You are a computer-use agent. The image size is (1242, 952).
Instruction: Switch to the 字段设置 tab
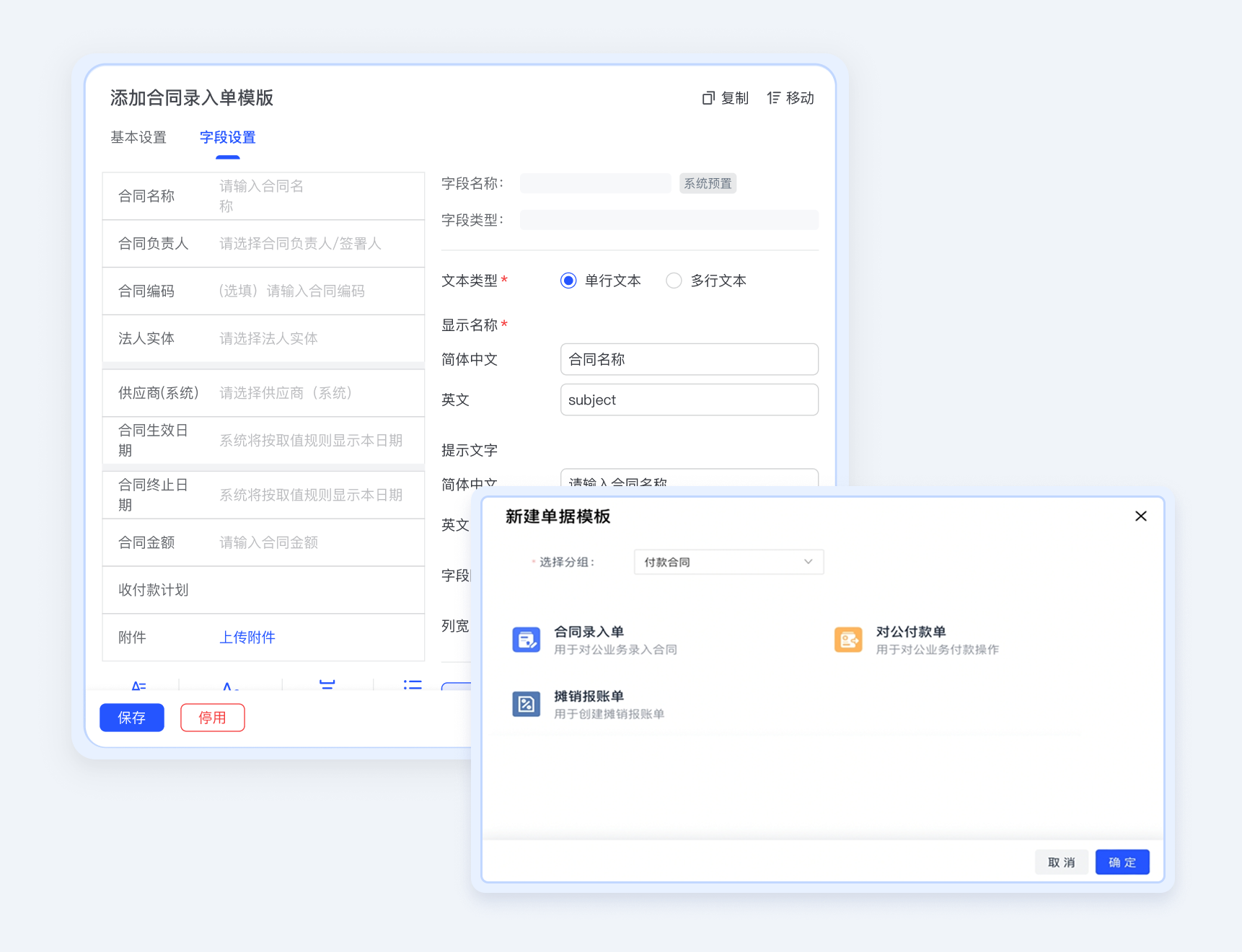(x=227, y=137)
